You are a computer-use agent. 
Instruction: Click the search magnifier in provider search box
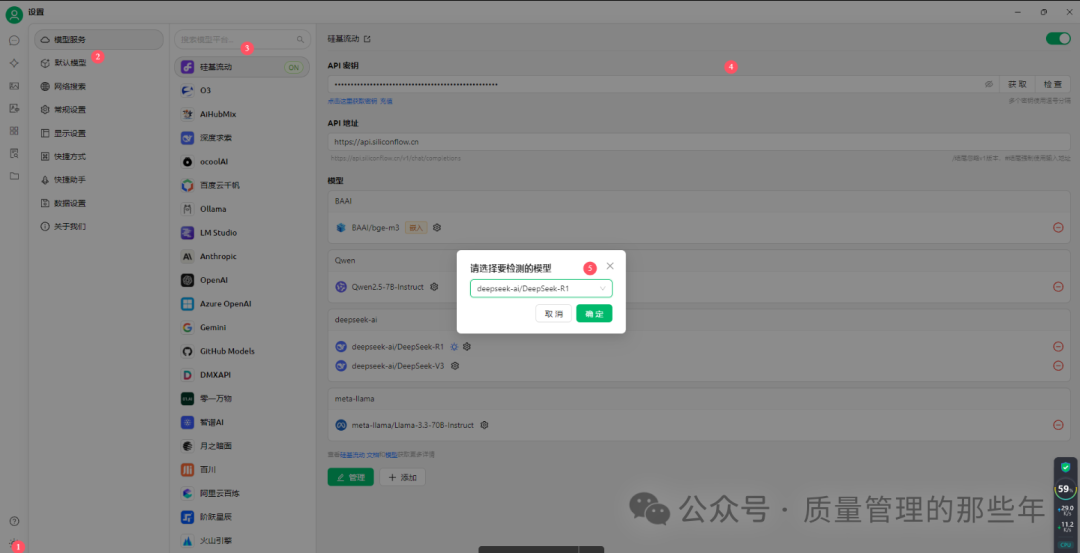click(x=300, y=40)
